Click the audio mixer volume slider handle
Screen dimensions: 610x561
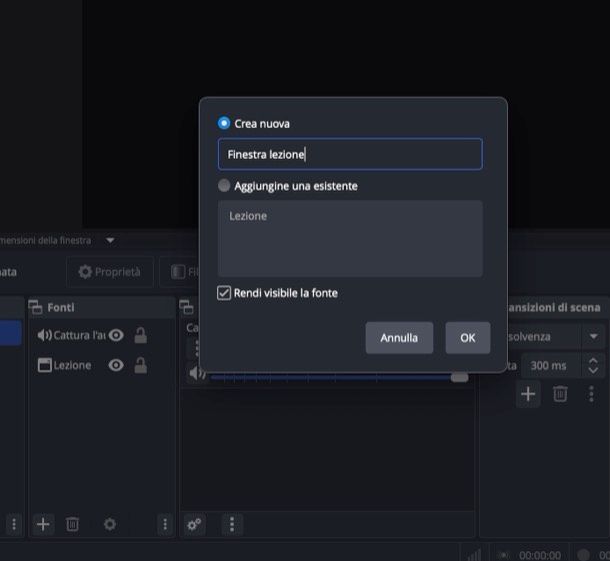pos(459,376)
